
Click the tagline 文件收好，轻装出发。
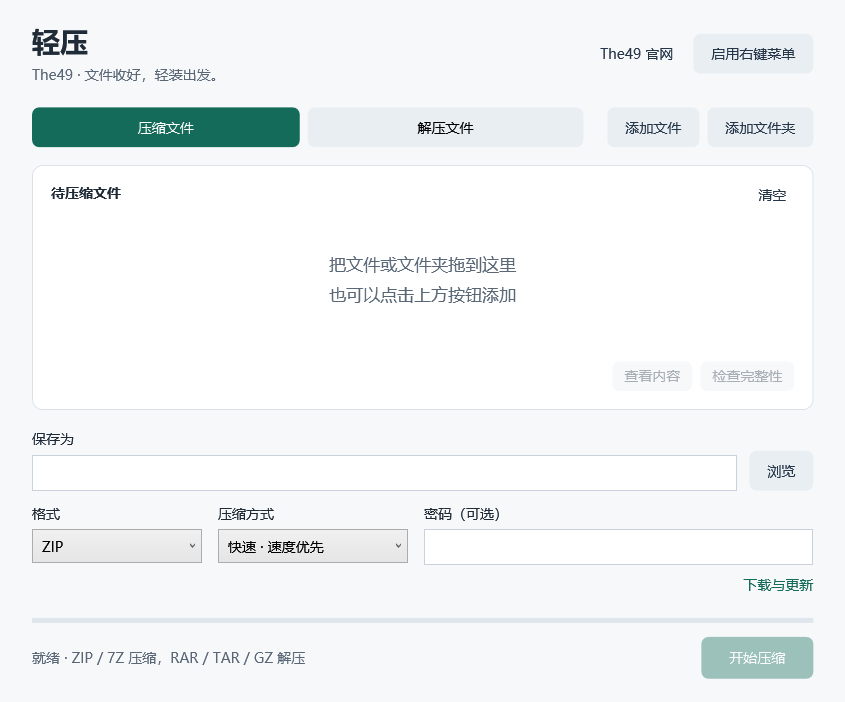click(153, 75)
